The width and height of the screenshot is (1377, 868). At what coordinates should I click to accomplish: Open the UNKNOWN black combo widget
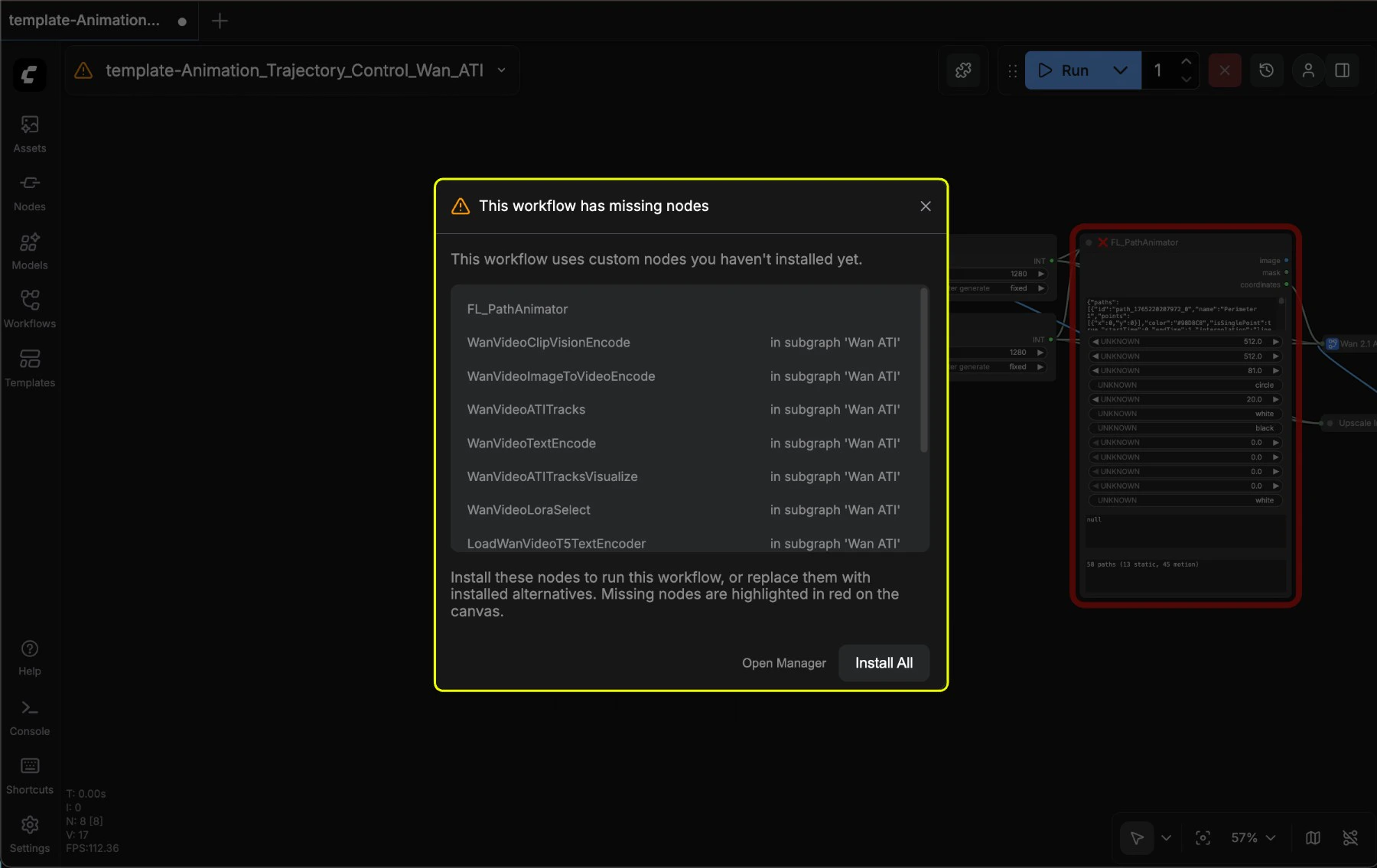pos(1185,428)
